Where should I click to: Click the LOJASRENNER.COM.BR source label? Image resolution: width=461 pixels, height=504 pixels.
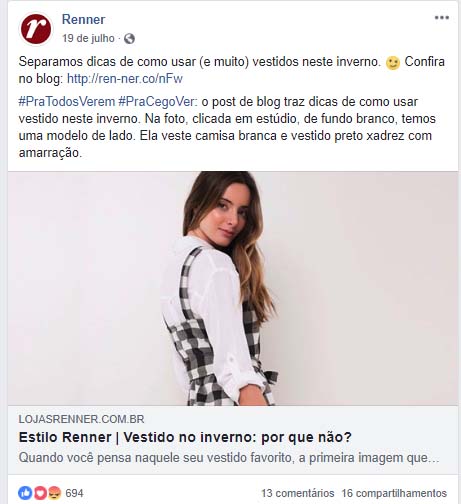point(82,419)
